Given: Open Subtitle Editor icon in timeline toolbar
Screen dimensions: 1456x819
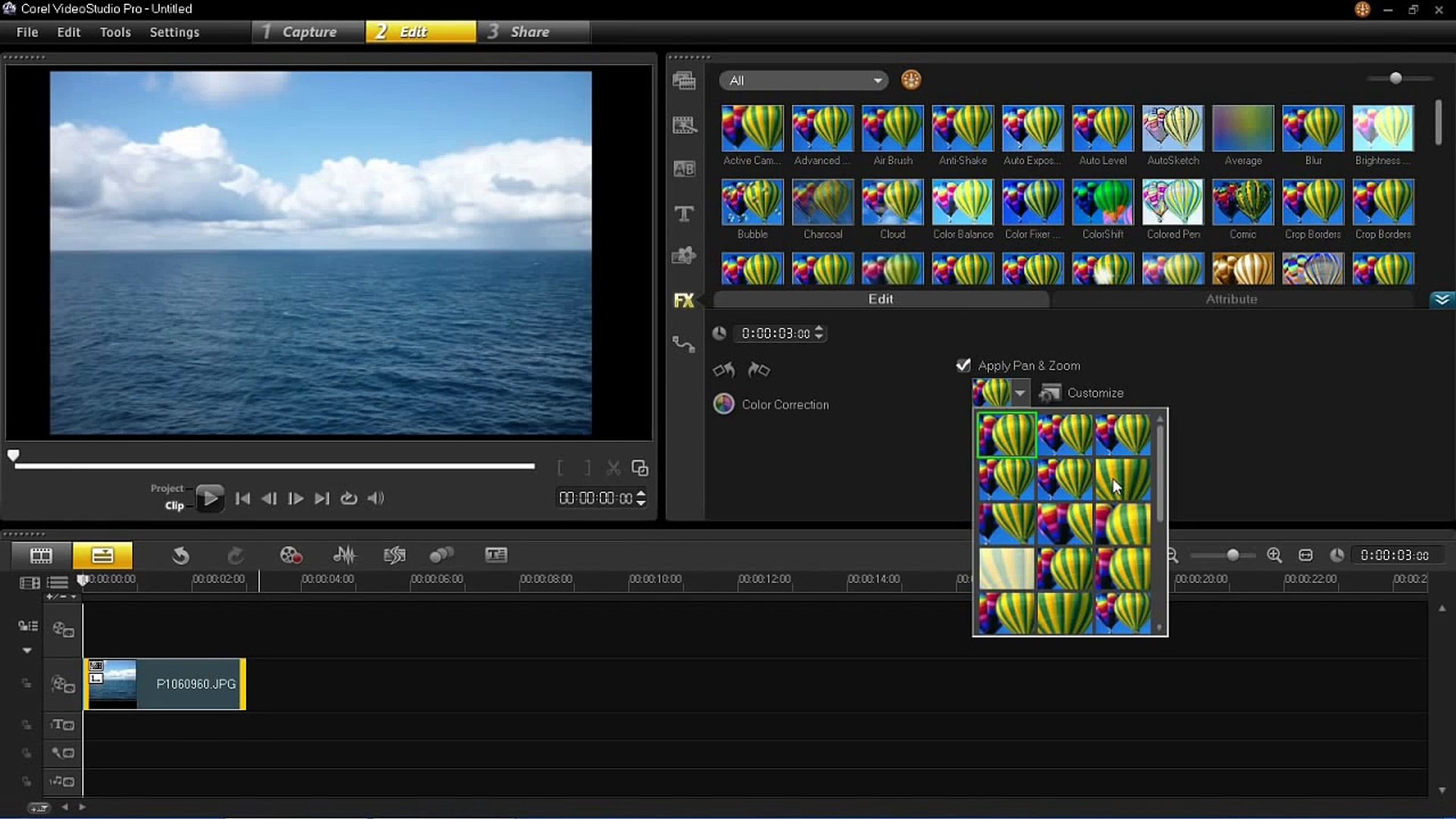Looking at the screenshot, I should 496,555.
